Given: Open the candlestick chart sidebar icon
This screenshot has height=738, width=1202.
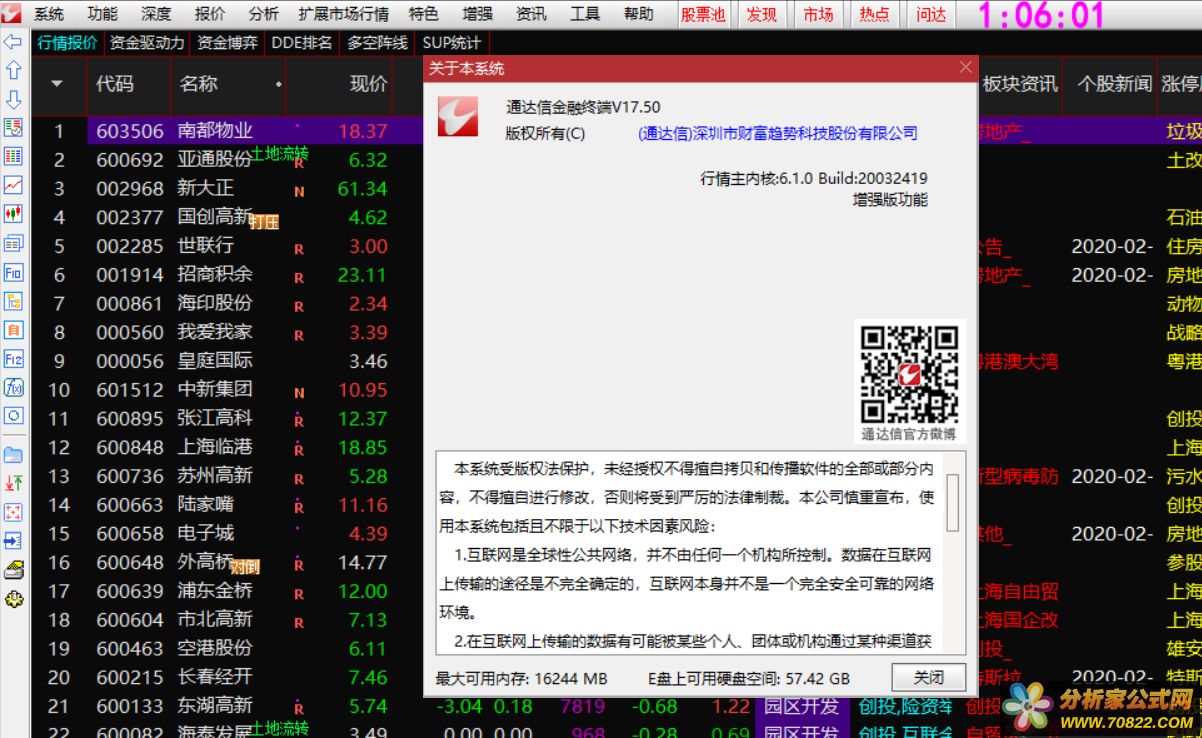Looking at the screenshot, I should (x=13, y=214).
